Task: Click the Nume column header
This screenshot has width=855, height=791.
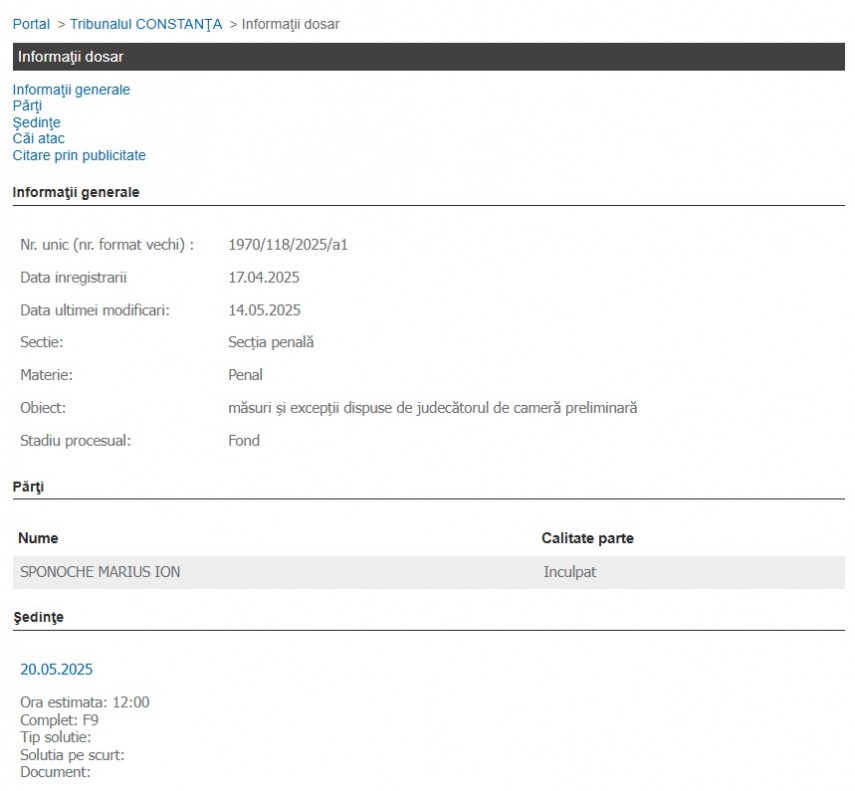Action: pyautogui.click(x=38, y=538)
